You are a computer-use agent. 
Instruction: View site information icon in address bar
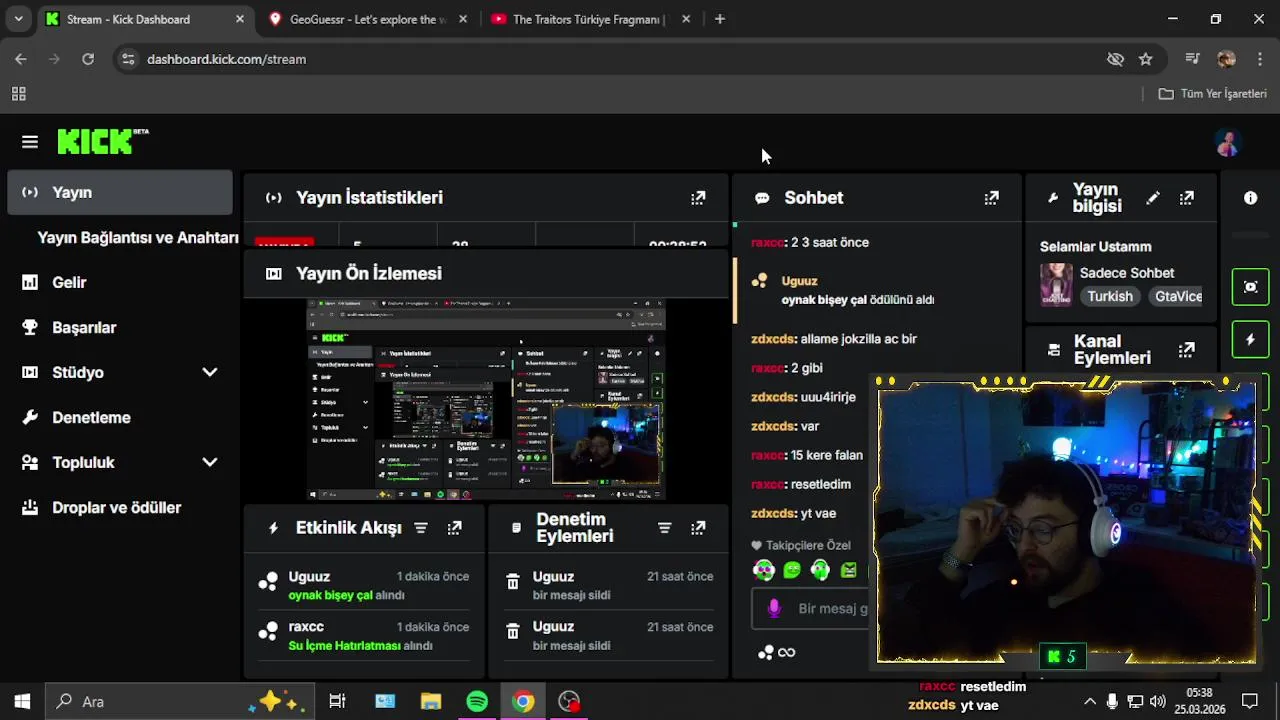[127, 59]
